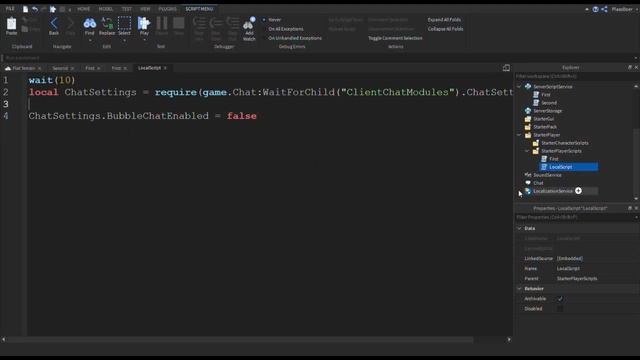Viewport: 640px width, 360px height.
Task: Select LocalizationService in Explorer
Action: click(553, 191)
